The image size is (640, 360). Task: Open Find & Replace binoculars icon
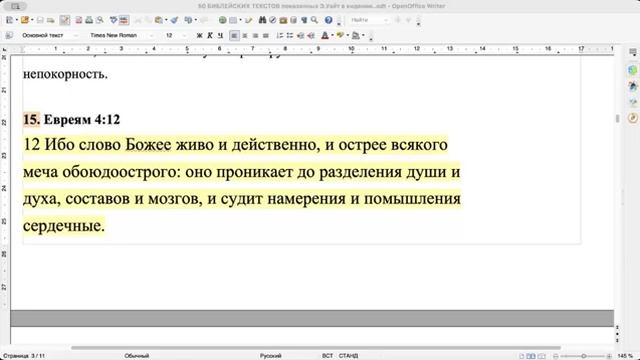click(262, 20)
